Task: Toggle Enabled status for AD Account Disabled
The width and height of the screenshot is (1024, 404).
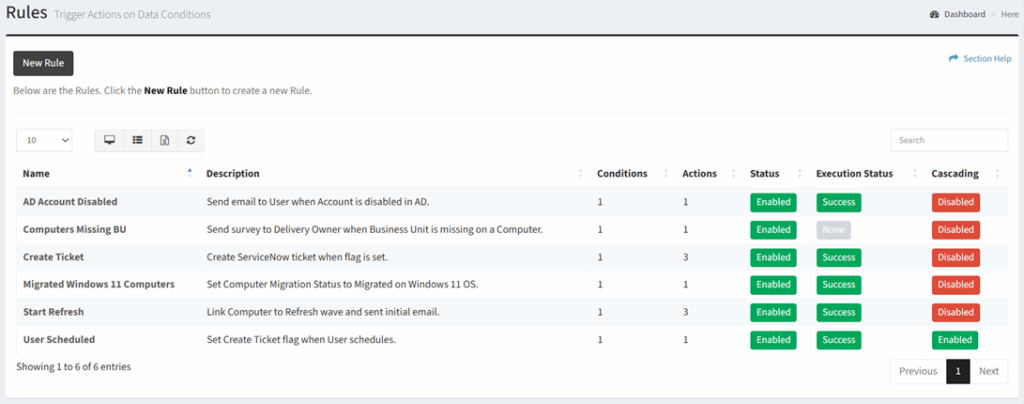Action: [x=773, y=202]
